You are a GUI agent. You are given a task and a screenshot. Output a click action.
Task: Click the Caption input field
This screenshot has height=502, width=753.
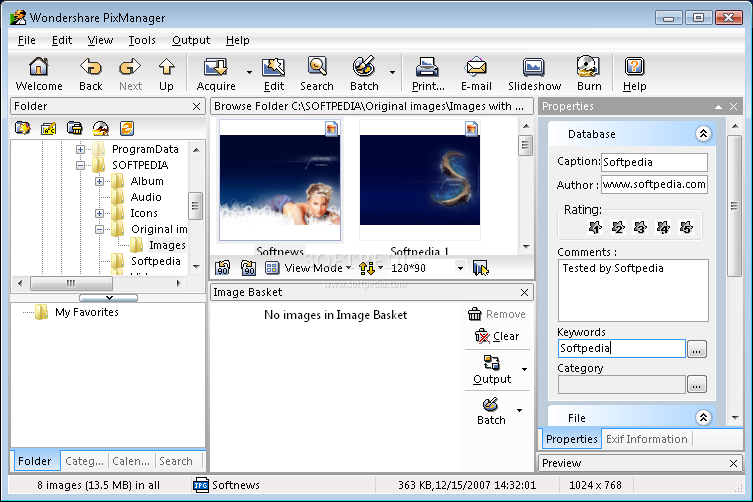655,162
